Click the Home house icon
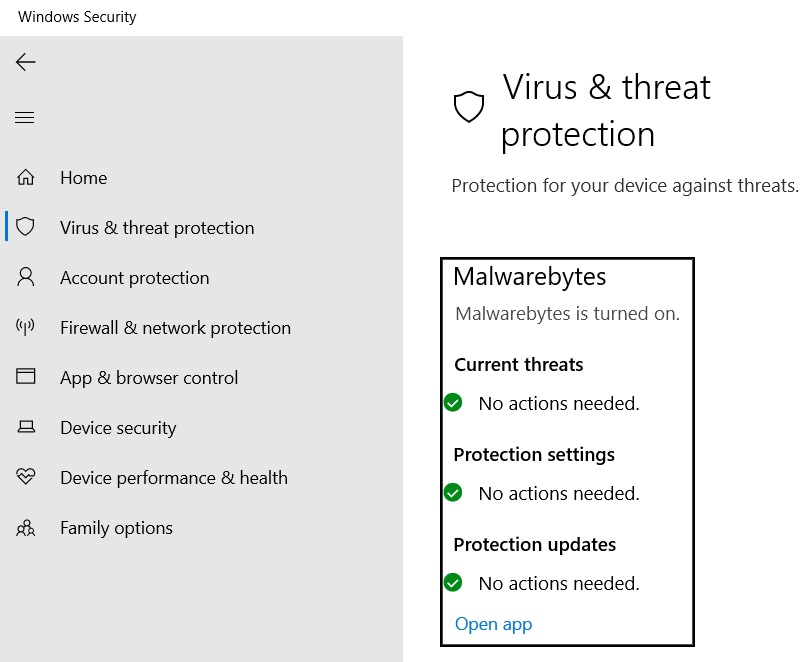 (25, 177)
